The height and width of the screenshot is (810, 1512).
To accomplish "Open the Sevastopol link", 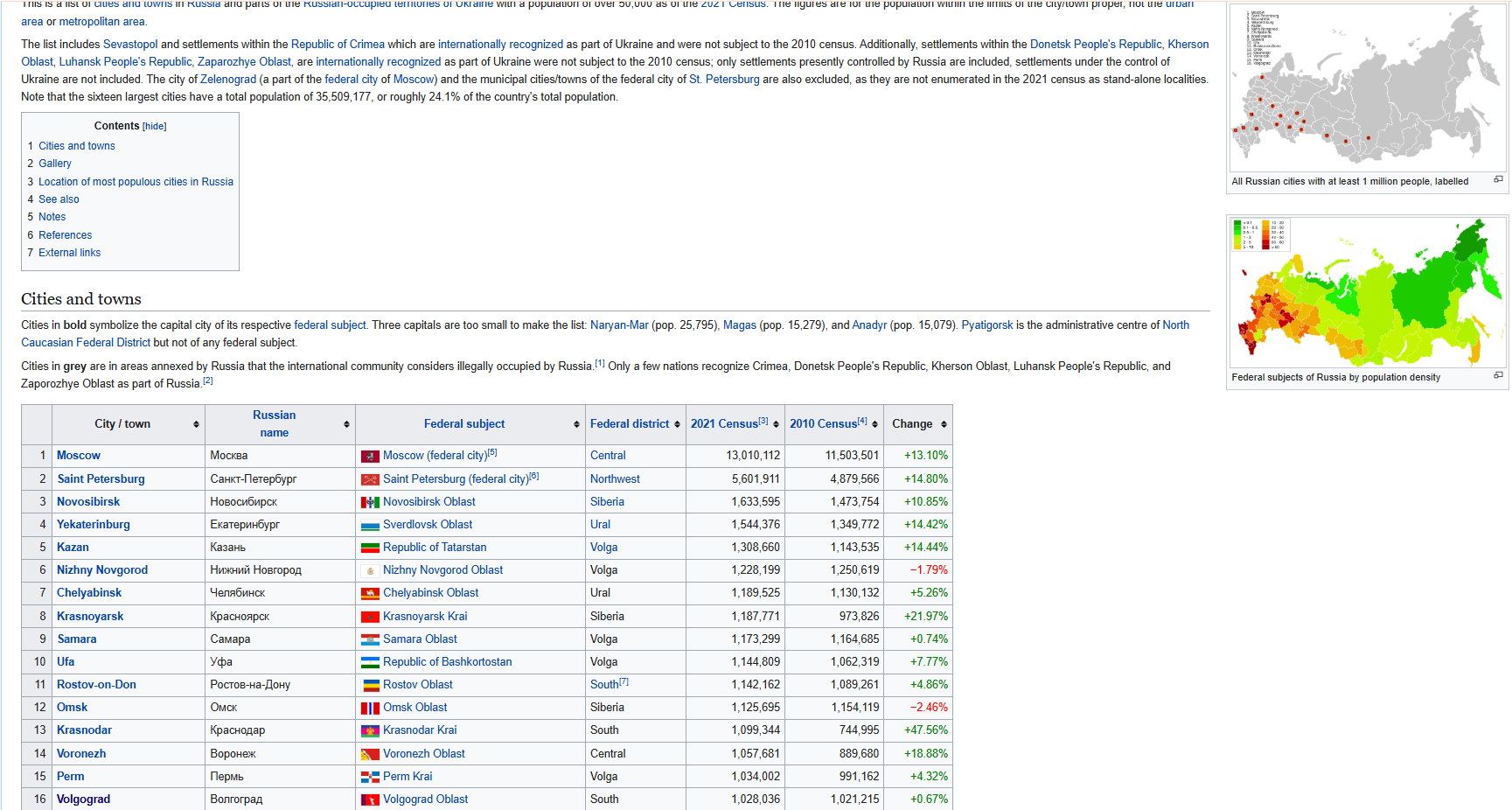I will point(130,45).
